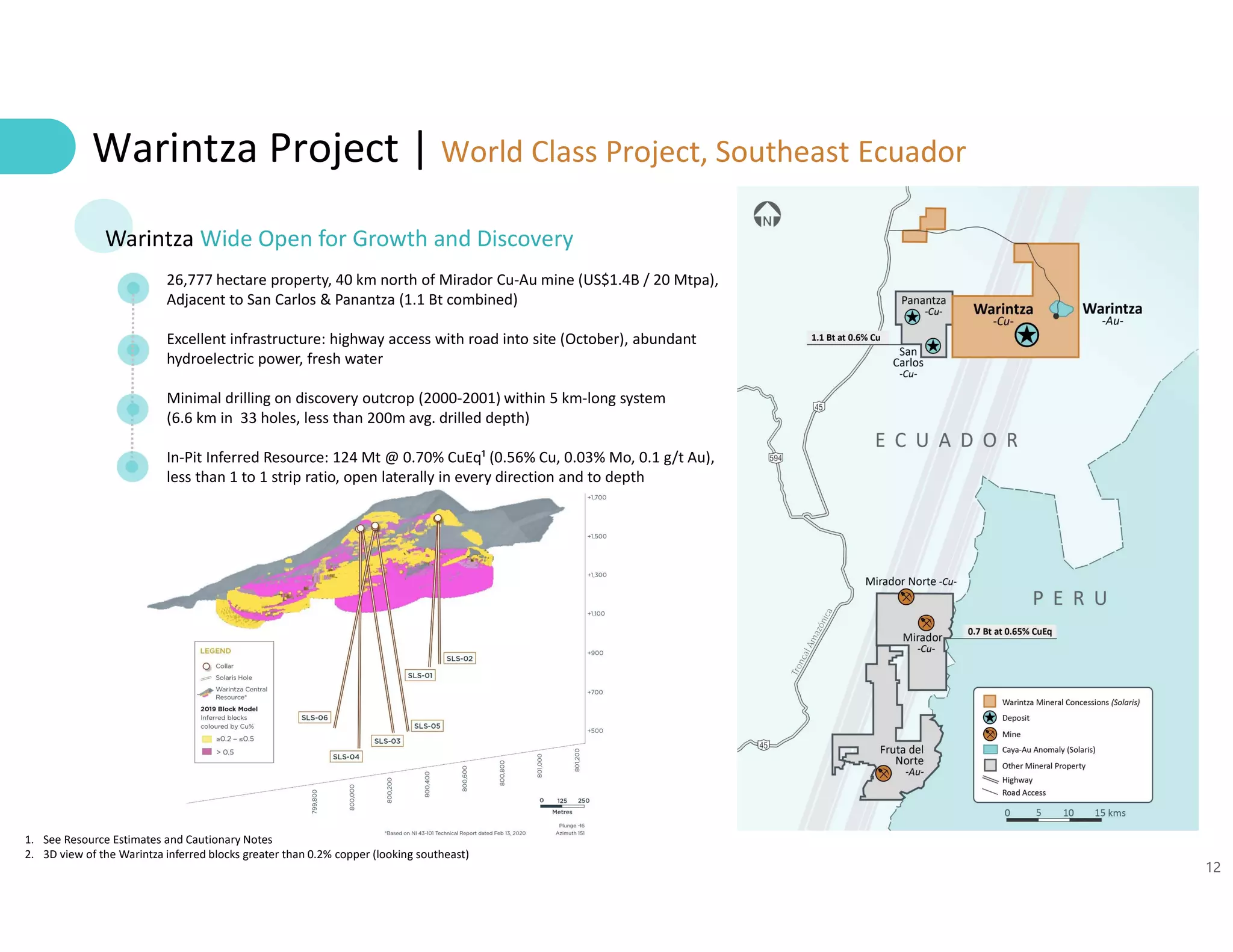Click the Deposit star icon in map legend
This screenshot has width=1233, height=952.
pyautogui.click(x=990, y=717)
